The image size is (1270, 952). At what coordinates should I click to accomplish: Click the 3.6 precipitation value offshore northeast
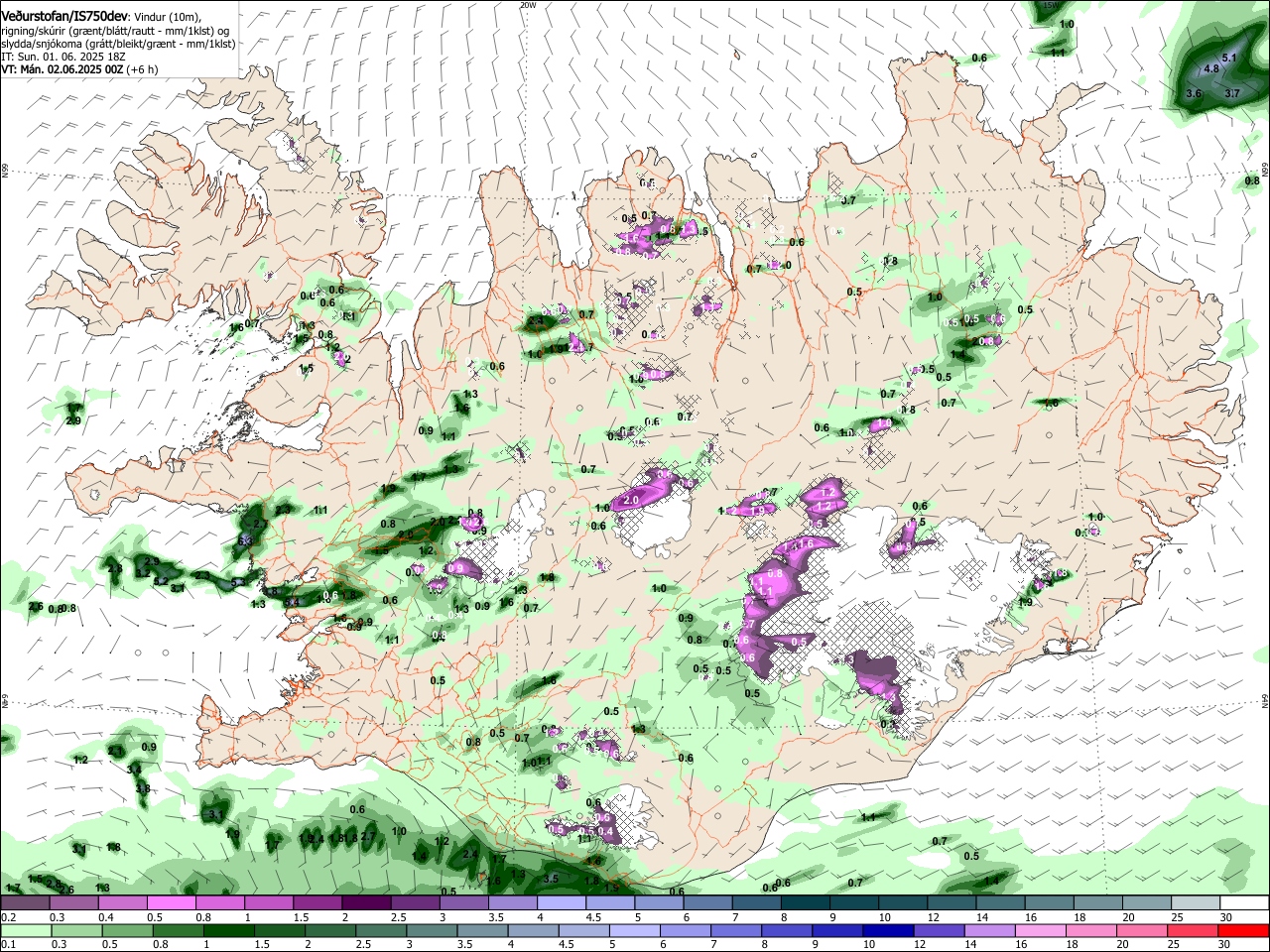(1194, 93)
